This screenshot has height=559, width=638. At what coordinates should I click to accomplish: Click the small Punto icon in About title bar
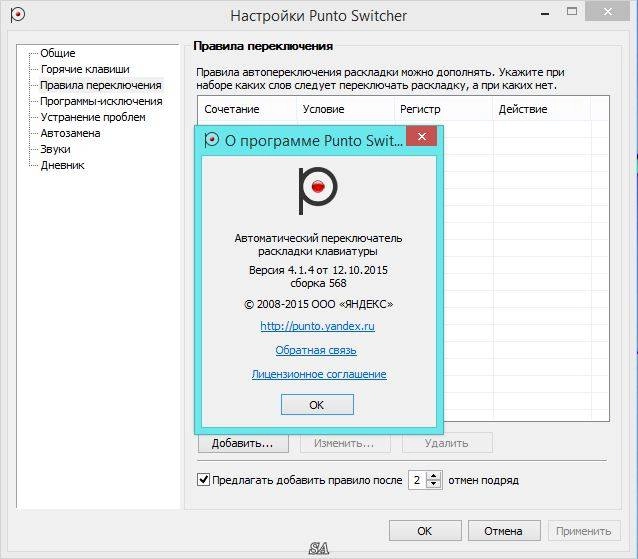[x=211, y=140]
